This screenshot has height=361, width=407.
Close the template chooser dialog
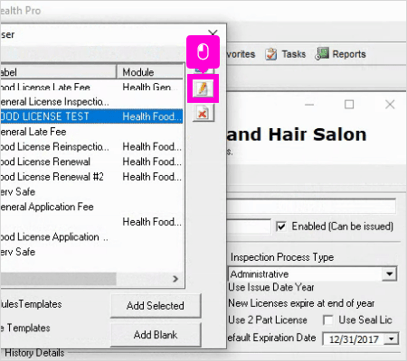[213, 33]
